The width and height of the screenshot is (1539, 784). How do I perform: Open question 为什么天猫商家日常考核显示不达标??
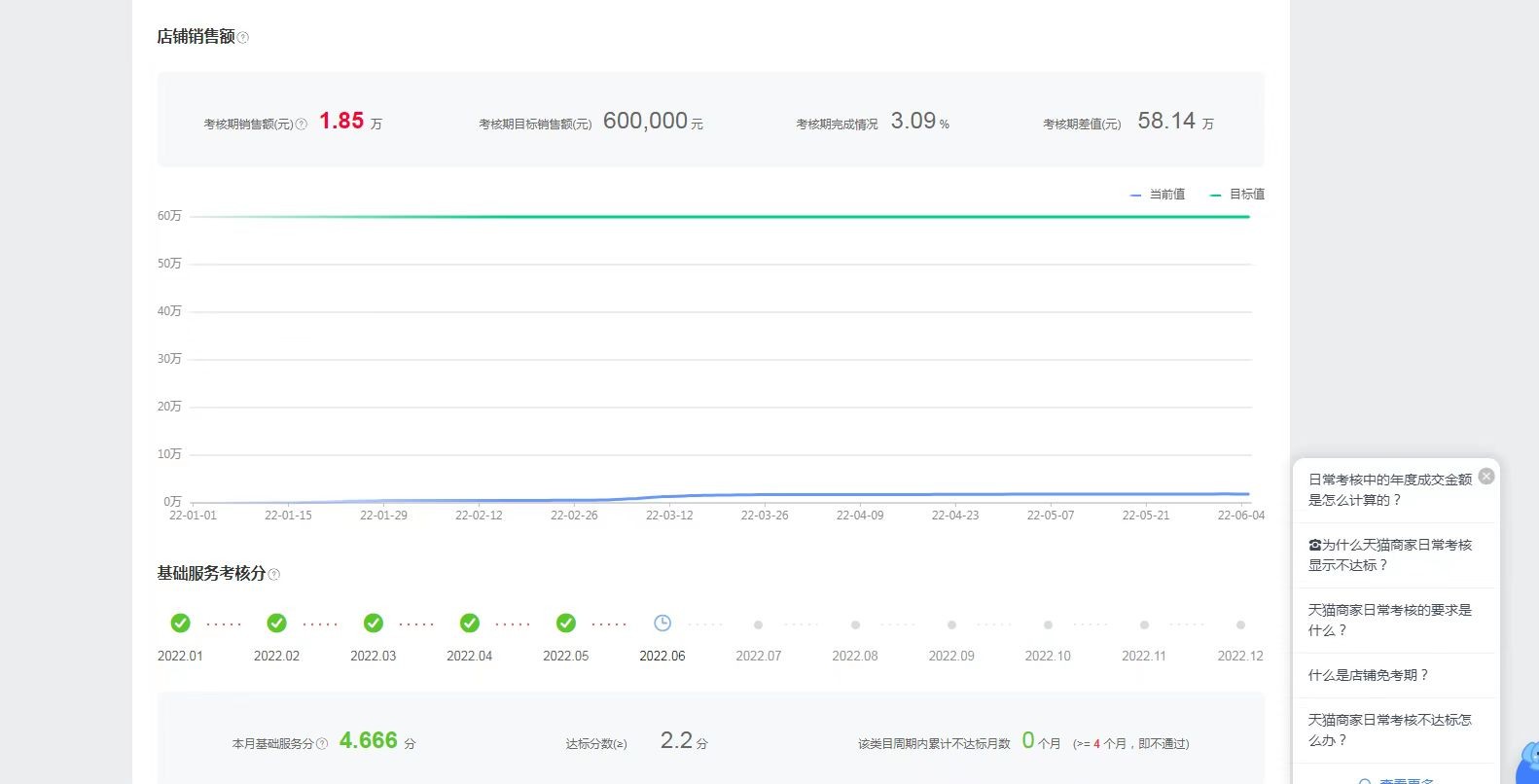pyautogui.click(x=1390, y=554)
